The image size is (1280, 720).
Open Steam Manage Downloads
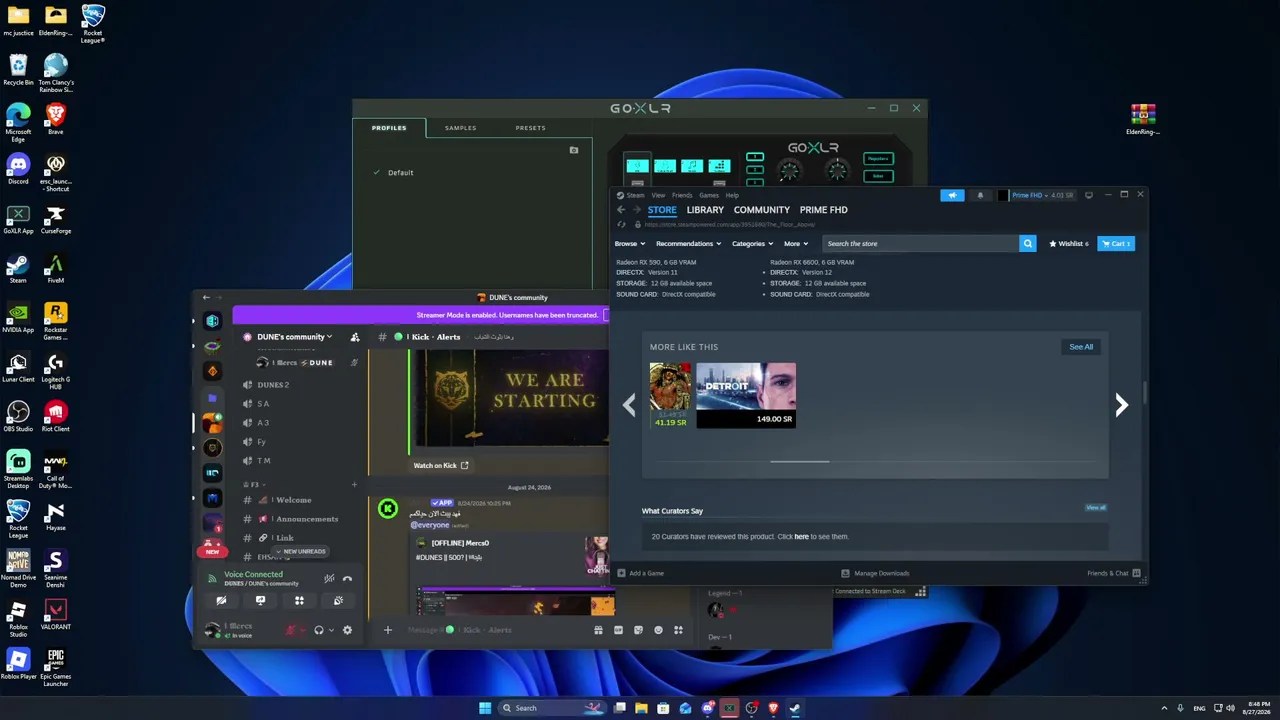pyautogui.click(x=875, y=573)
